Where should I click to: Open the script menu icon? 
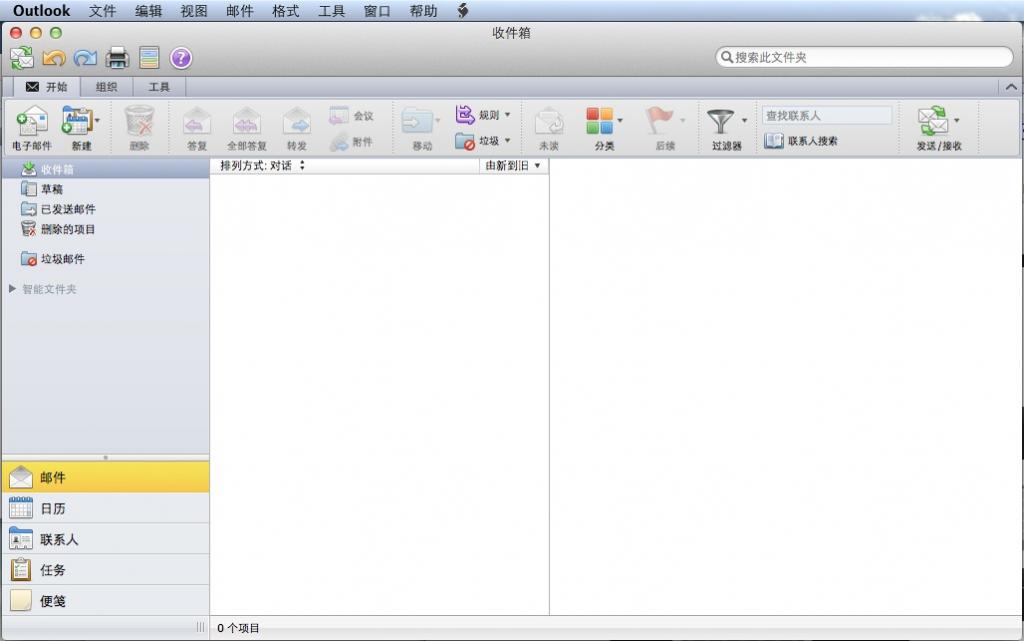[x=462, y=11]
